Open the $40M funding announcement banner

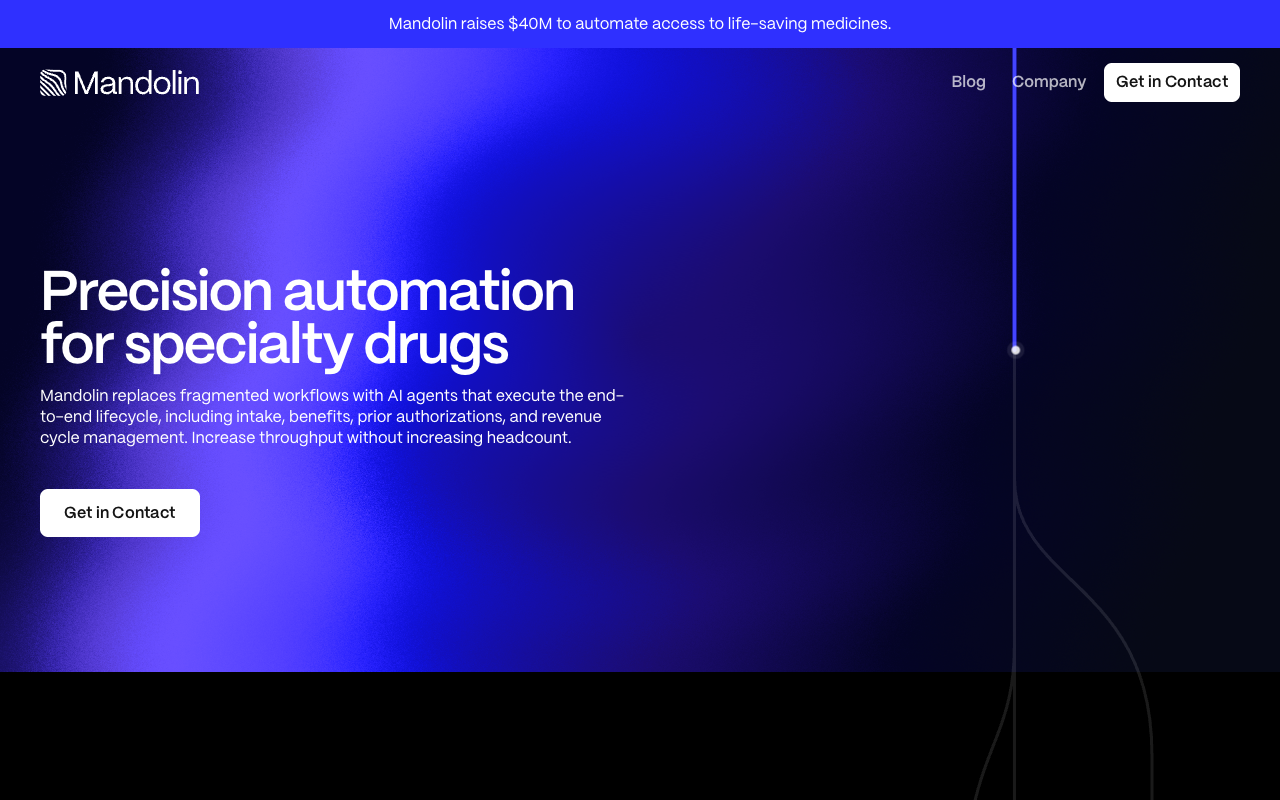(x=640, y=24)
